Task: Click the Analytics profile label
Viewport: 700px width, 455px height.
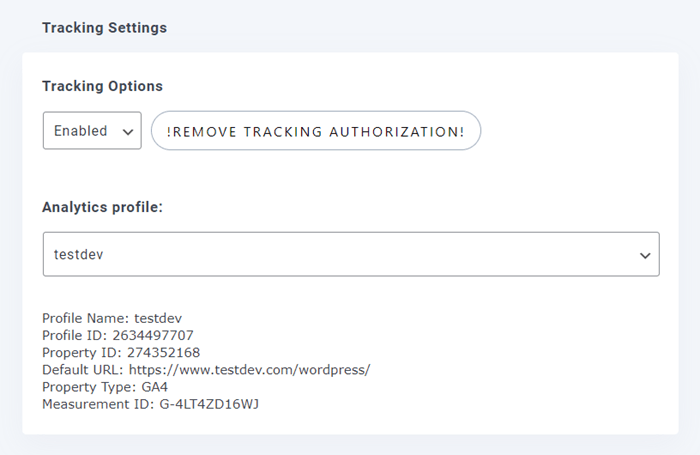Action: pyautogui.click(x=102, y=207)
